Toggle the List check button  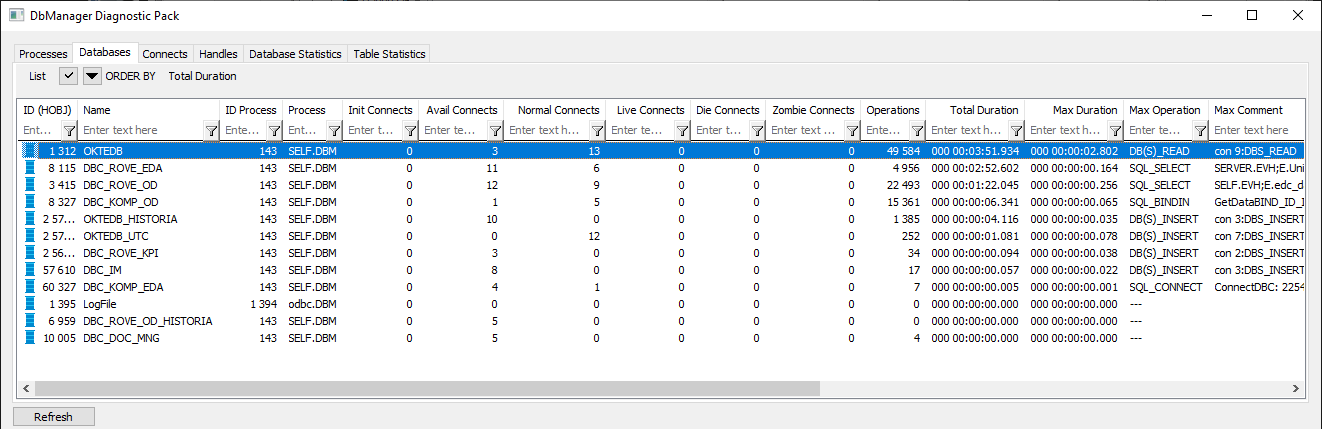(x=68, y=76)
